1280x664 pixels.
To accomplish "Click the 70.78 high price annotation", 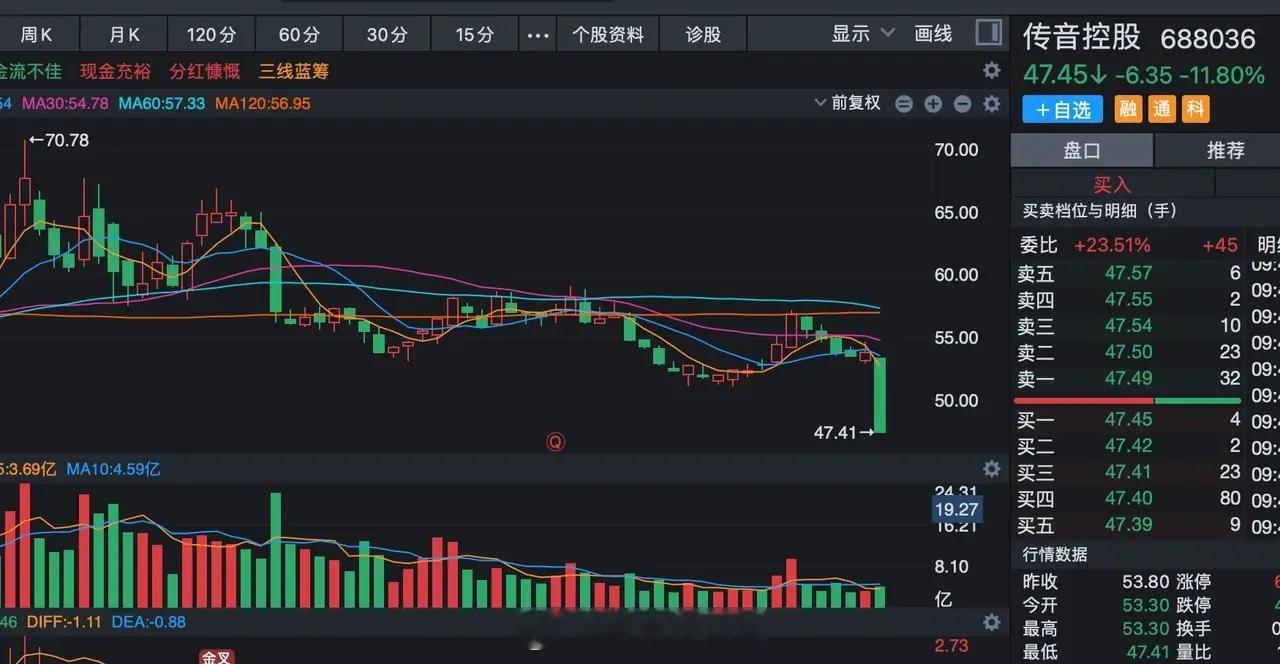I will [59, 140].
